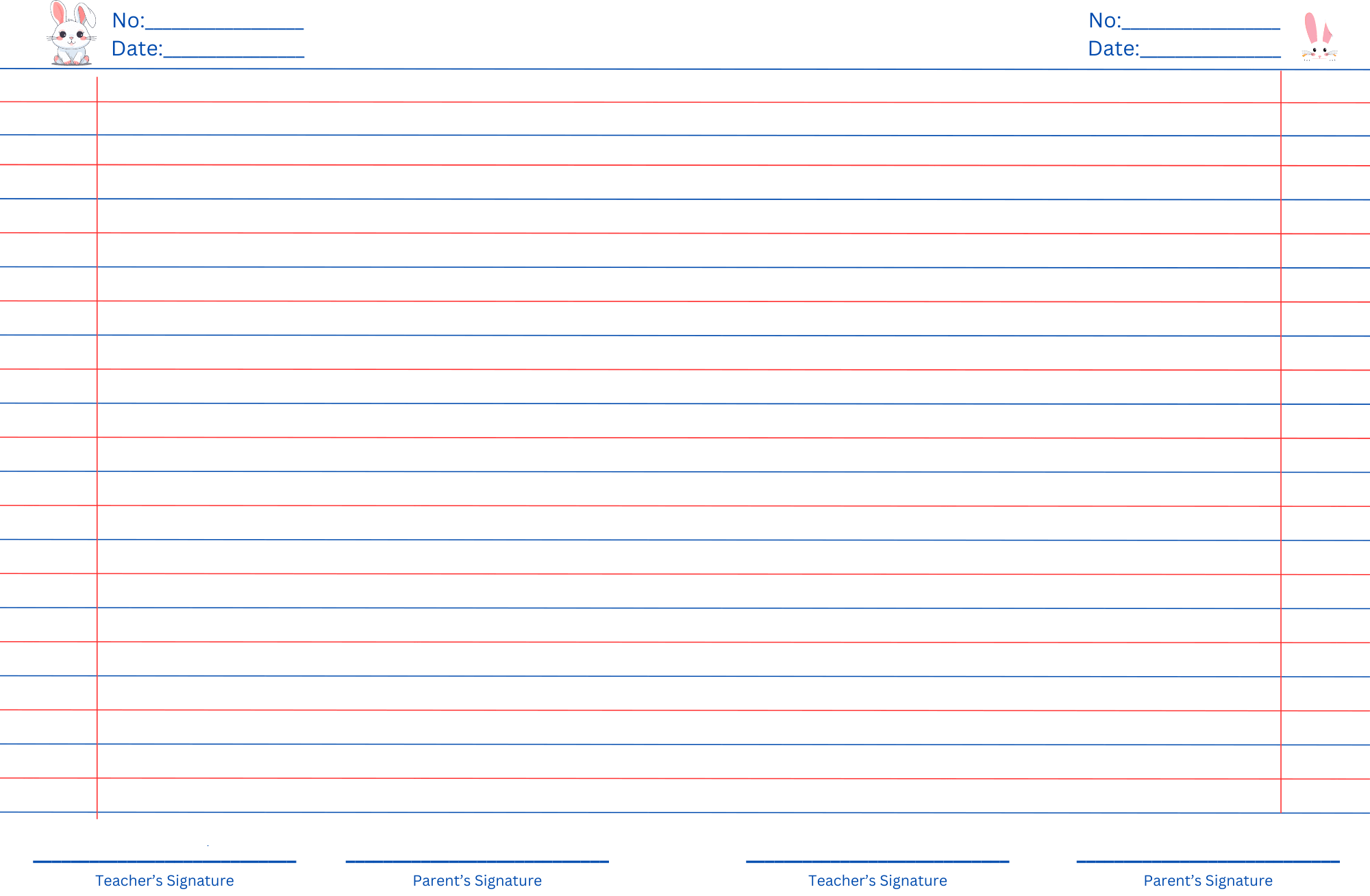Viewport: 1370px width, 896px height.
Task: Click the right "No:" blank line
Action: (x=1201, y=28)
